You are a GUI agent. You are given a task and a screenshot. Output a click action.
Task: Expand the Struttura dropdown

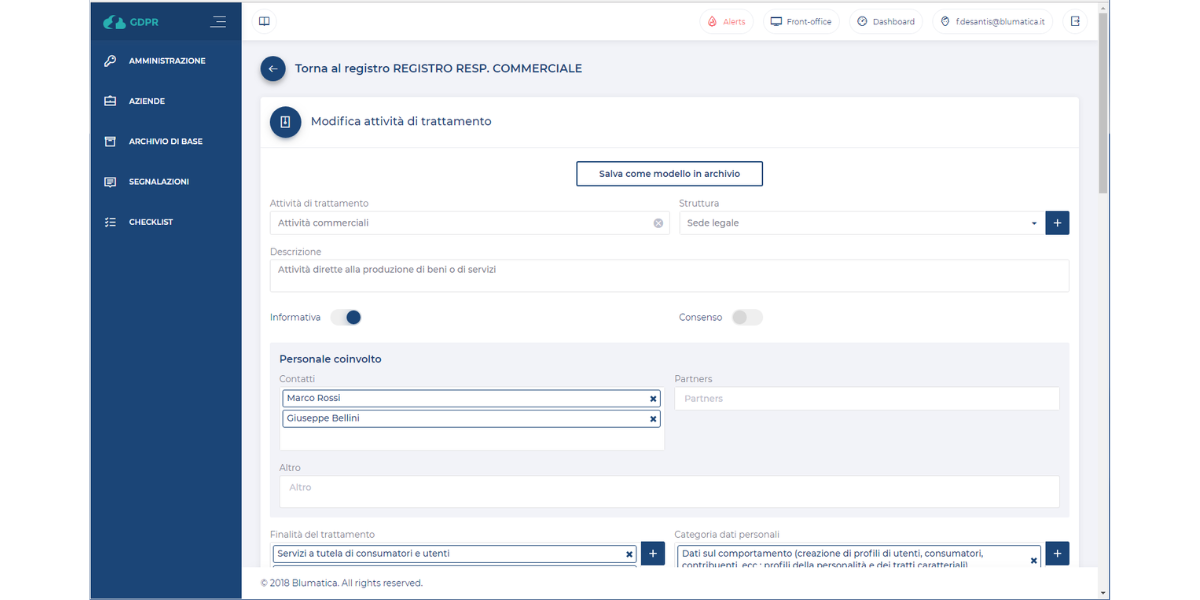[1034, 223]
